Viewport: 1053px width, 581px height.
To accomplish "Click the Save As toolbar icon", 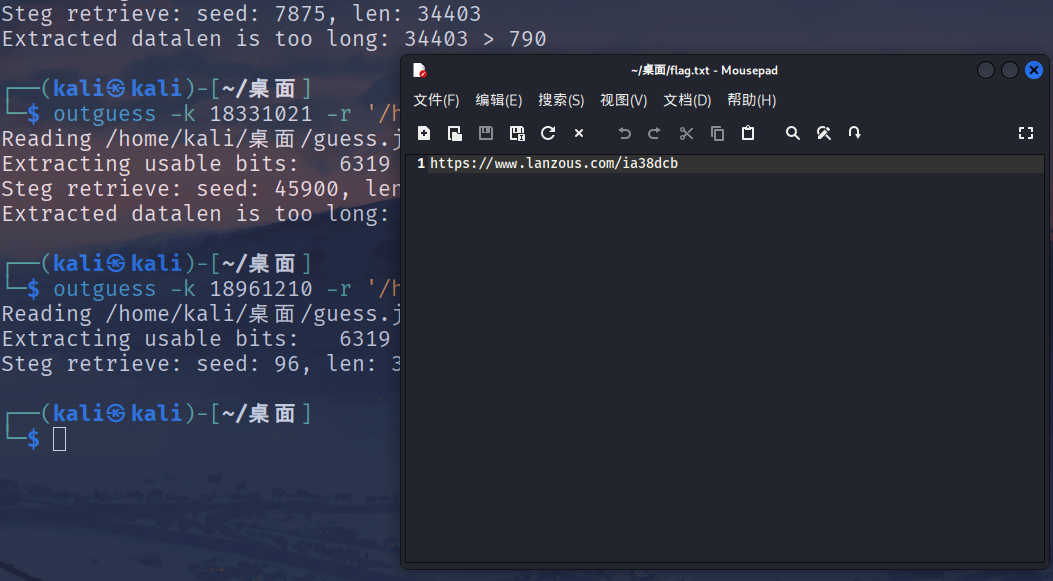I will pos(517,133).
